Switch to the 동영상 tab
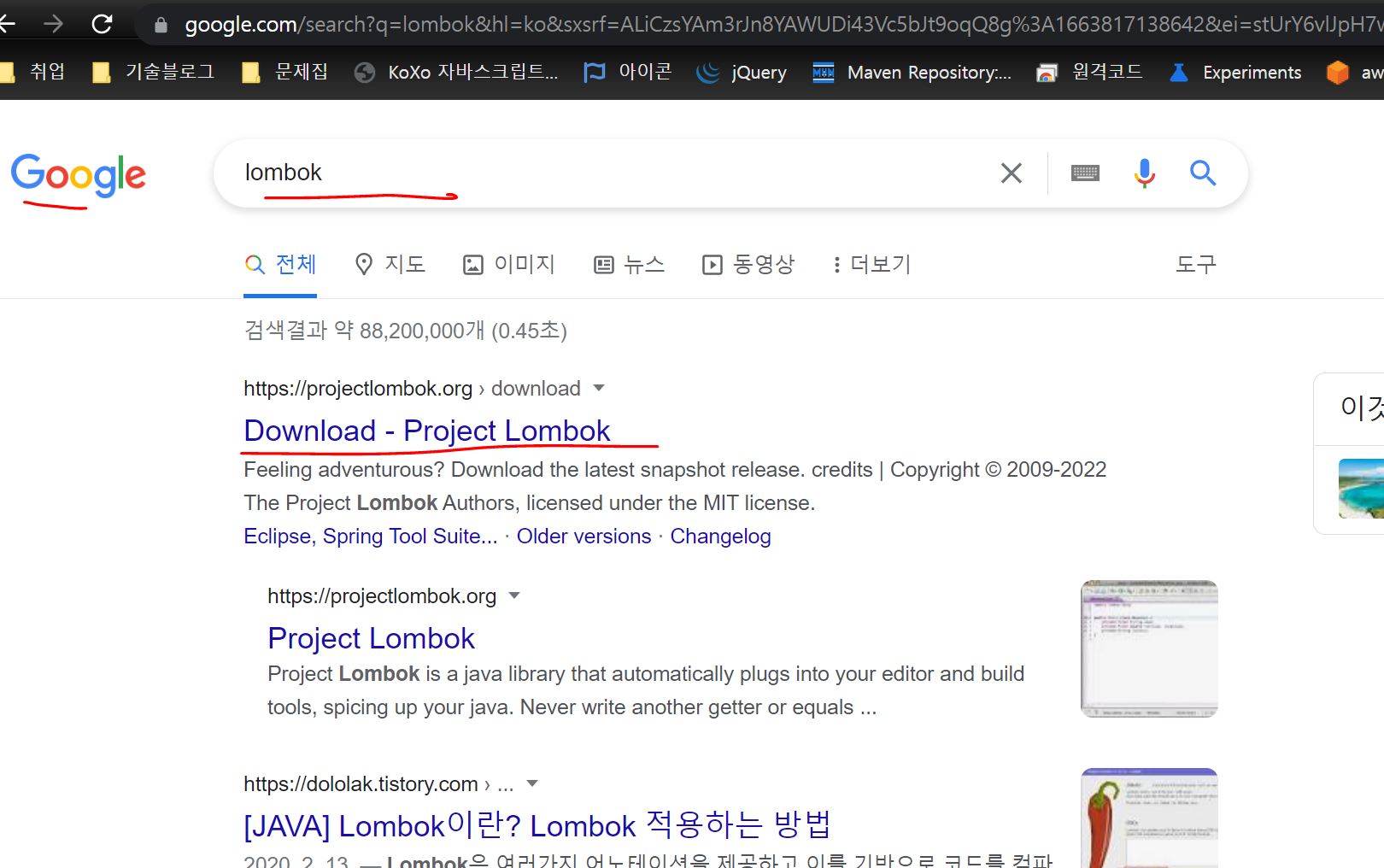 (x=748, y=265)
